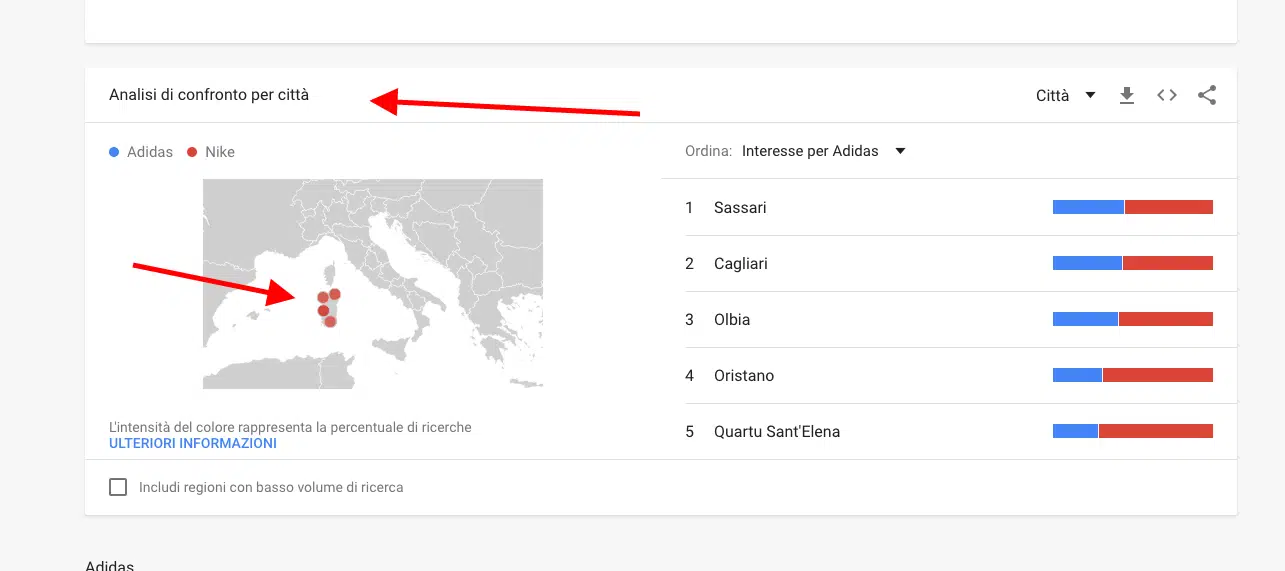
Task: Click the comparison bar for Cagliari
Action: point(1133,263)
